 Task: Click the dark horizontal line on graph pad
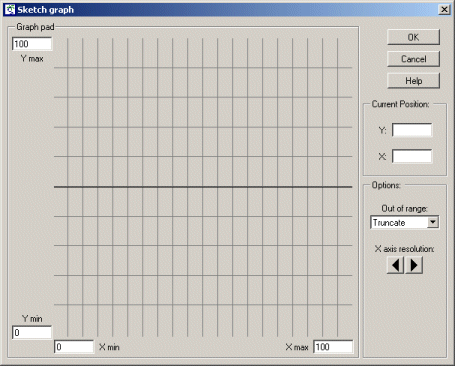(203, 187)
